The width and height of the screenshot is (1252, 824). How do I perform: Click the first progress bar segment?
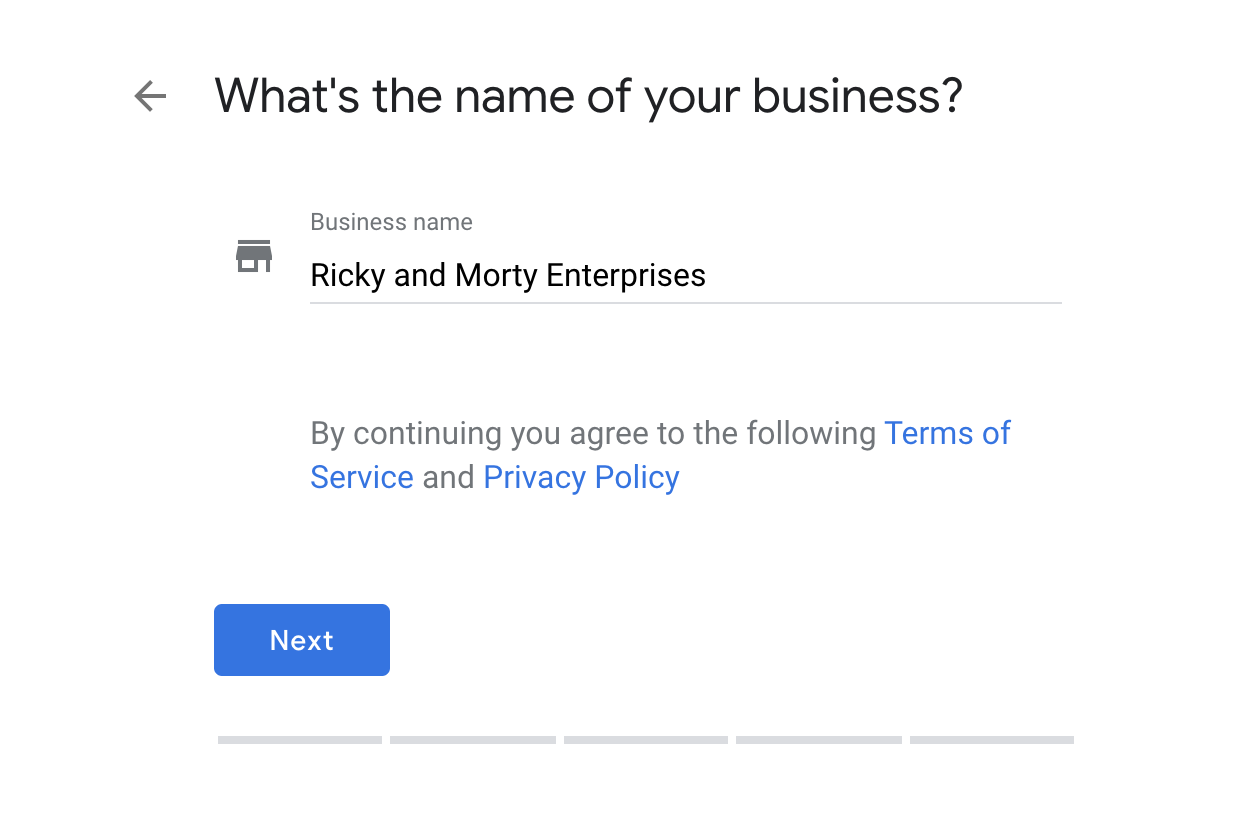click(x=300, y=740)
